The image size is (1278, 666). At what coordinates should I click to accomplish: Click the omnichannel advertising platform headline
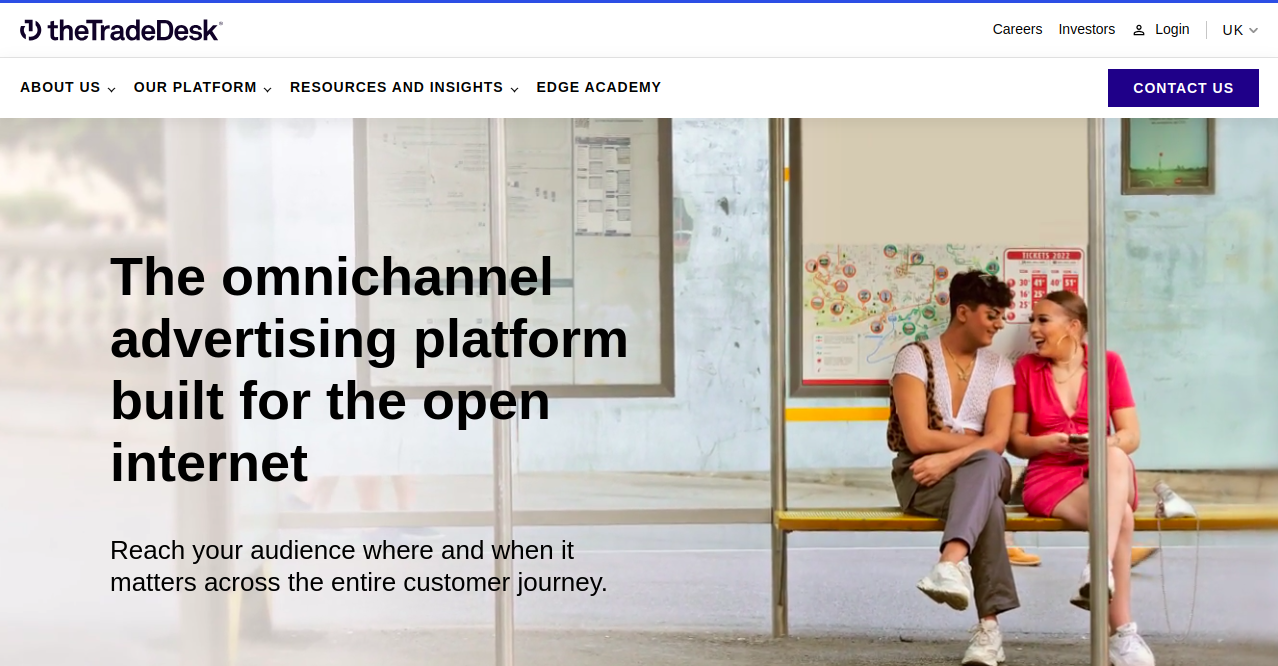pos(368,370)
